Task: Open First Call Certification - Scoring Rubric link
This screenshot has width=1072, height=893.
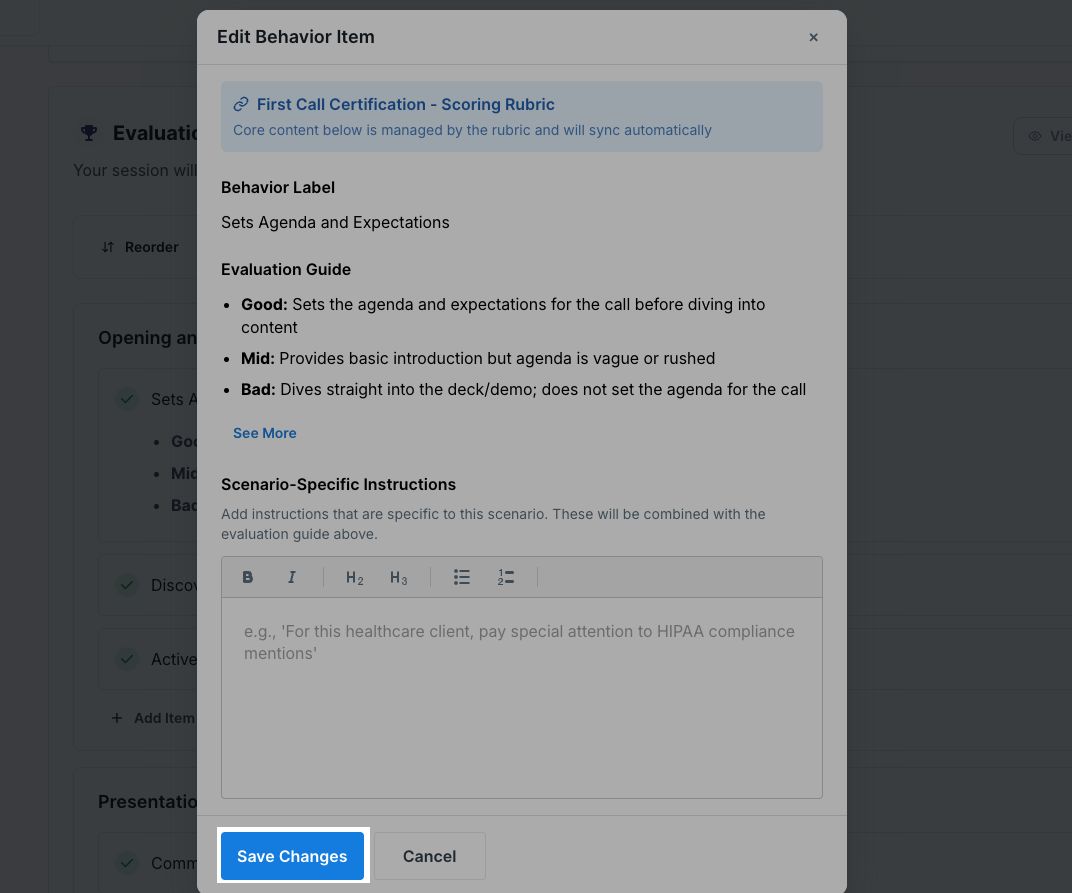Action: click(x=405, y=104)
